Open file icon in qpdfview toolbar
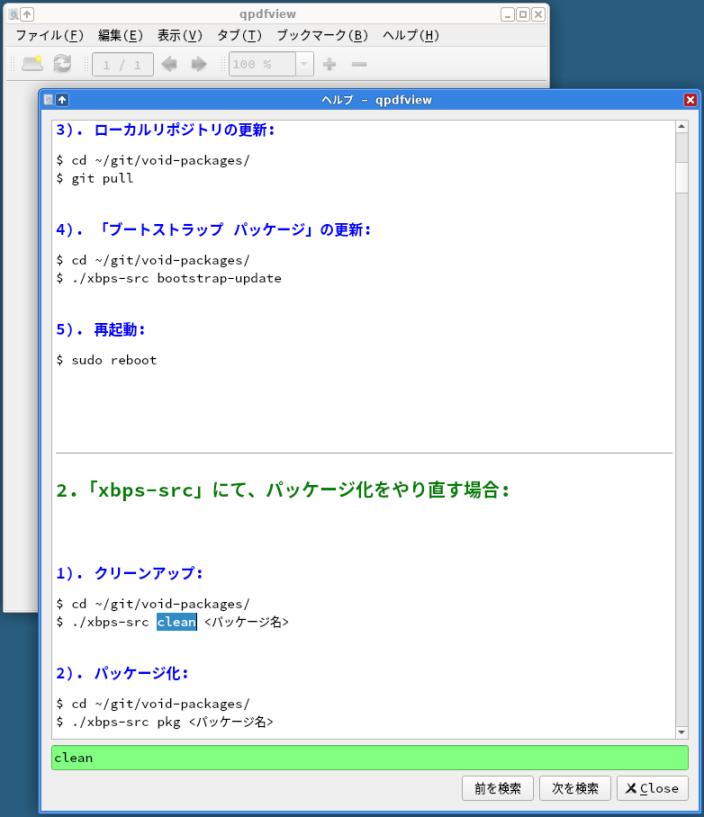 (x=32, y=64)
